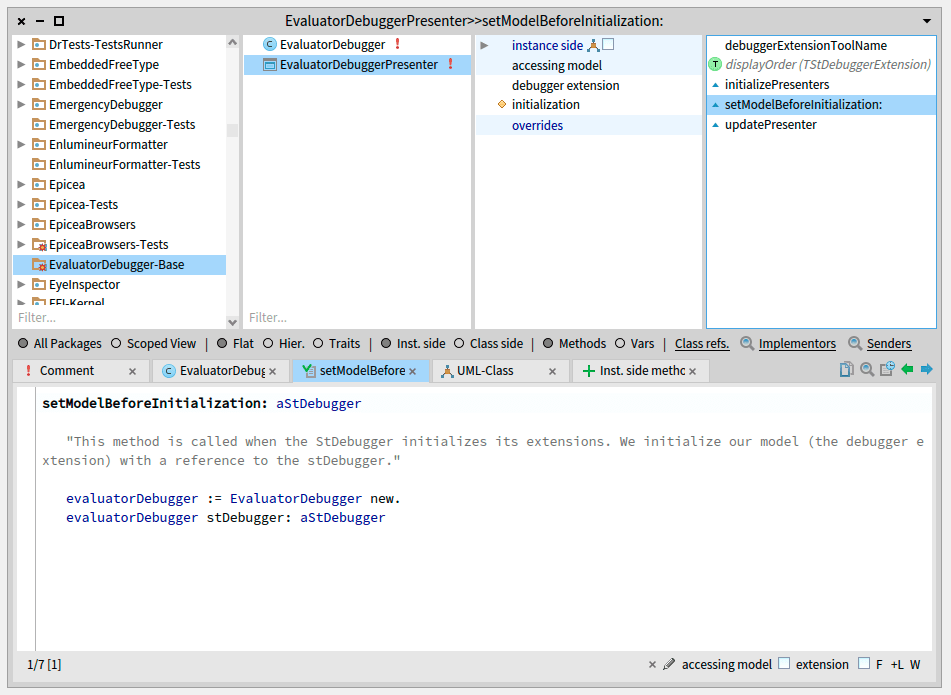
Task: Enable the extension checkbox in status bar
Action: 784,664
